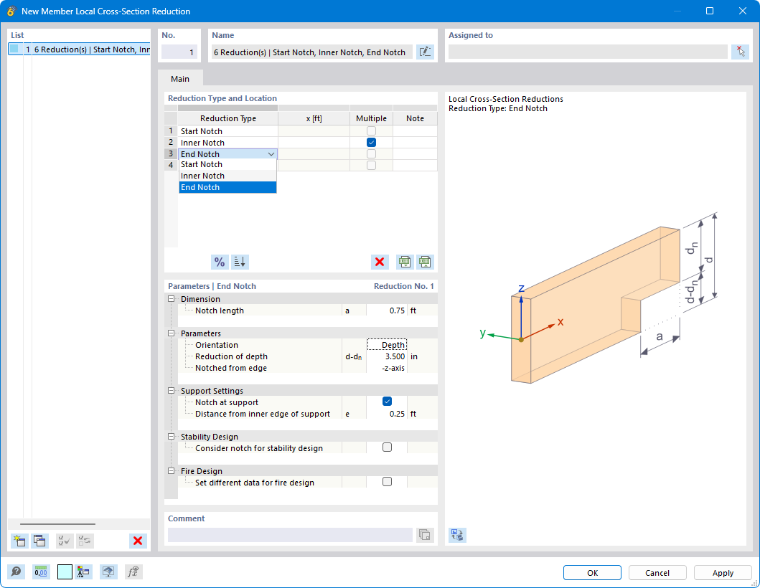Edit Notch length value 0.75
Image resolution: width=760 pixels, height=588 pixels.
pyautogui.click(x=387, y=310)
